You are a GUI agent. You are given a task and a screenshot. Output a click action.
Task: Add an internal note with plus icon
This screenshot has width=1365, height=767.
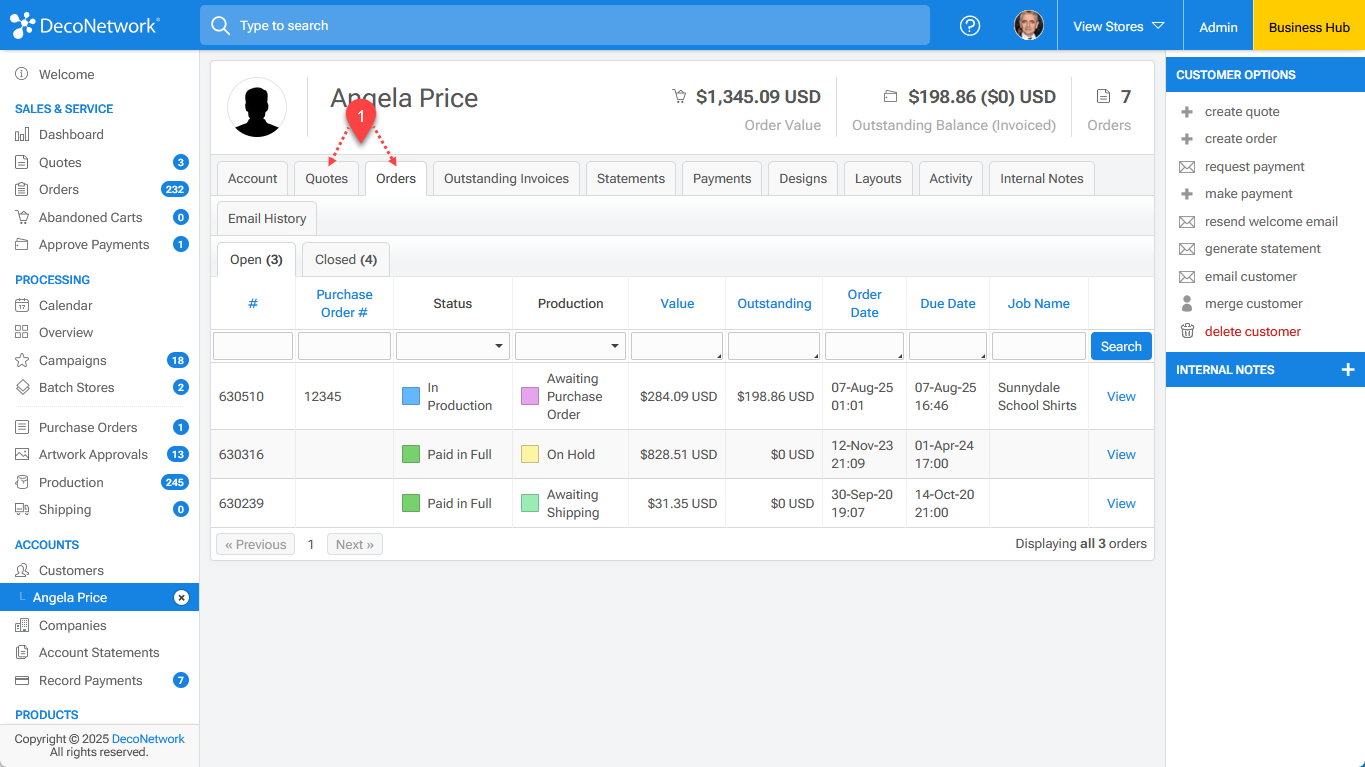[1348, 370]
